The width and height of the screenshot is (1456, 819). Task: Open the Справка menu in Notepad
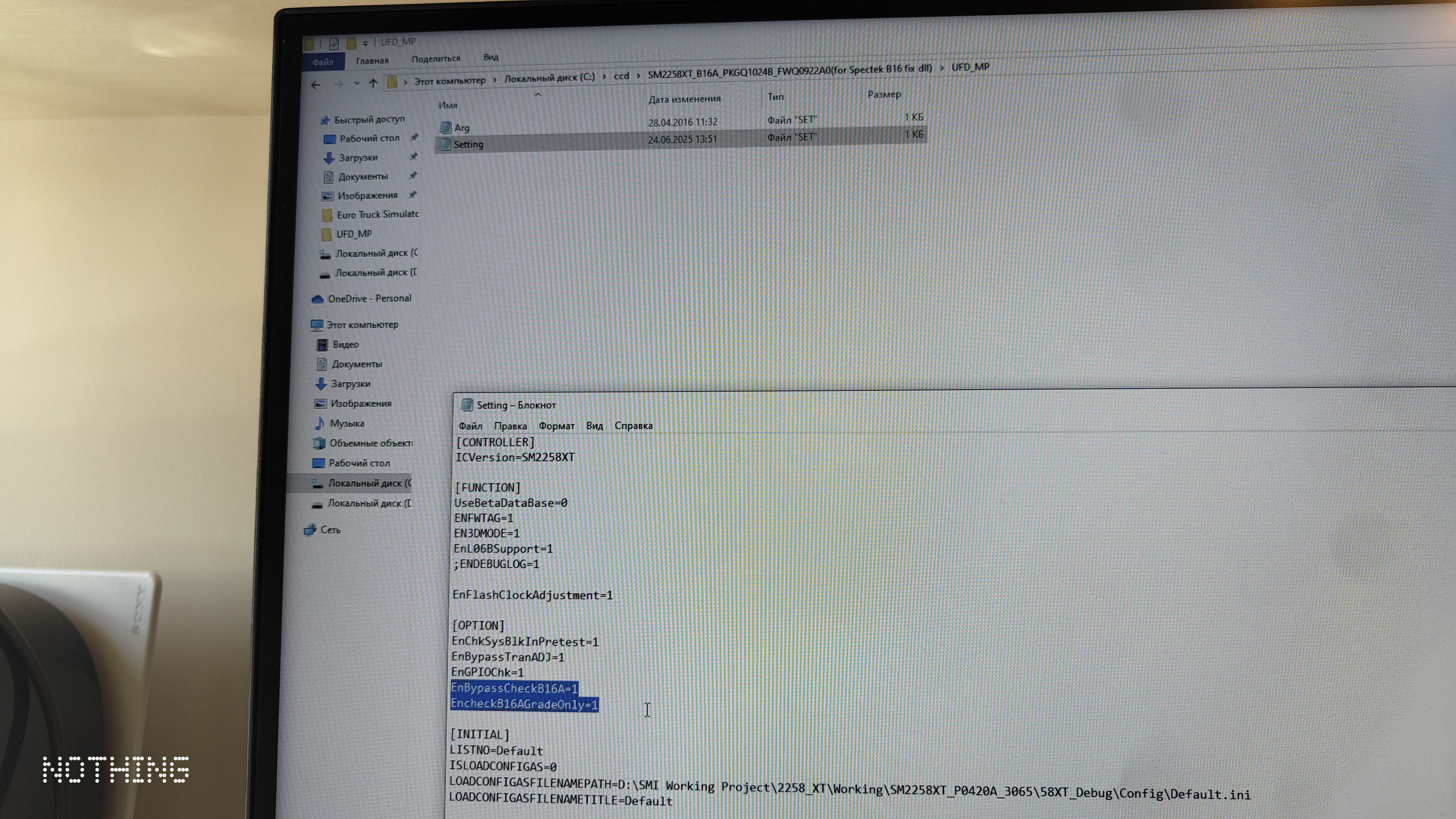point(633,425)
